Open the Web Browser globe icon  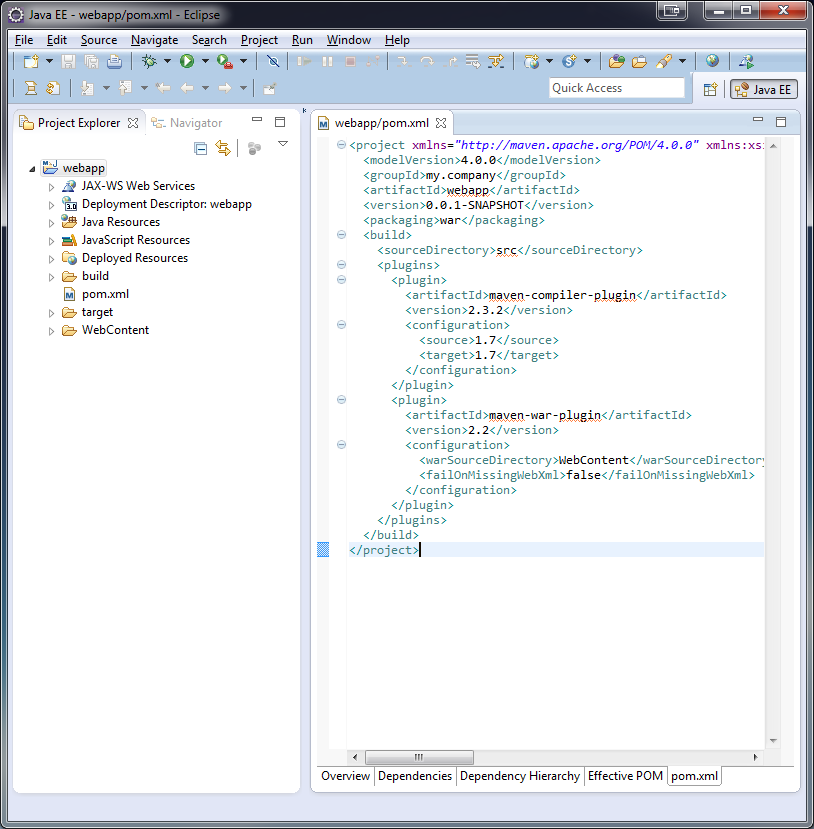pos(712,61)
